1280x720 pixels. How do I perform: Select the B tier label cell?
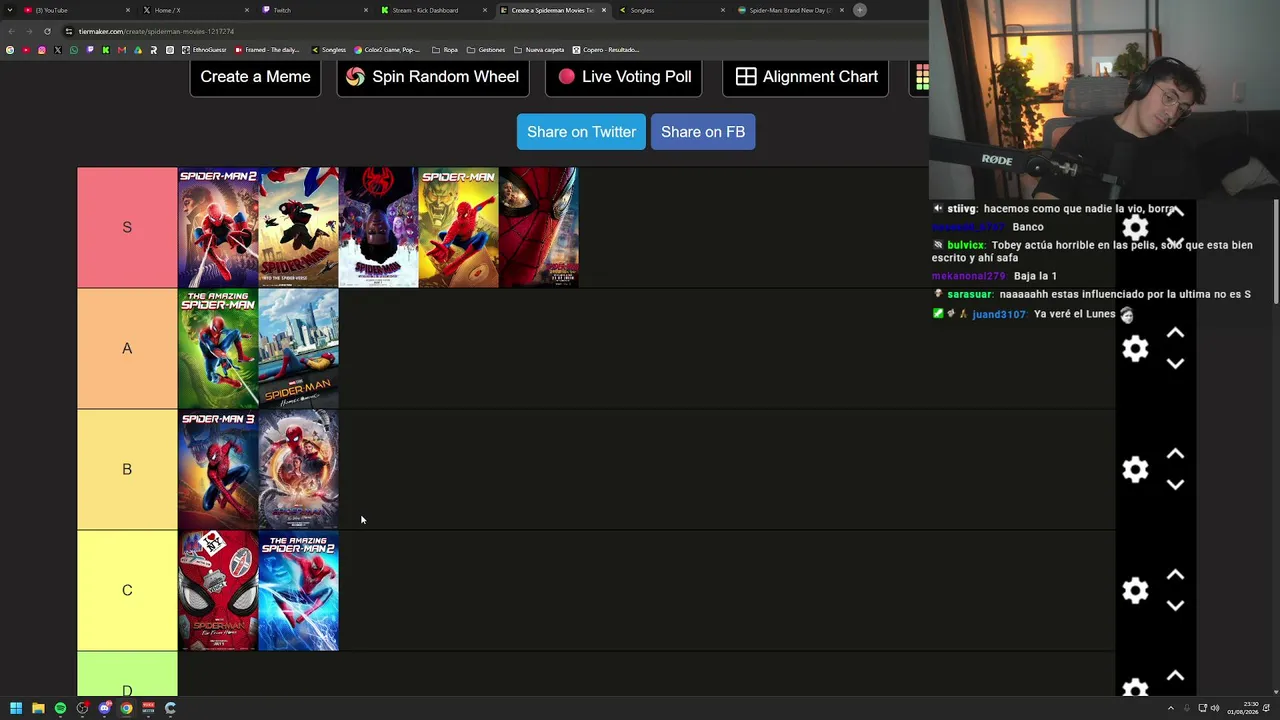(x=127, y=470)
